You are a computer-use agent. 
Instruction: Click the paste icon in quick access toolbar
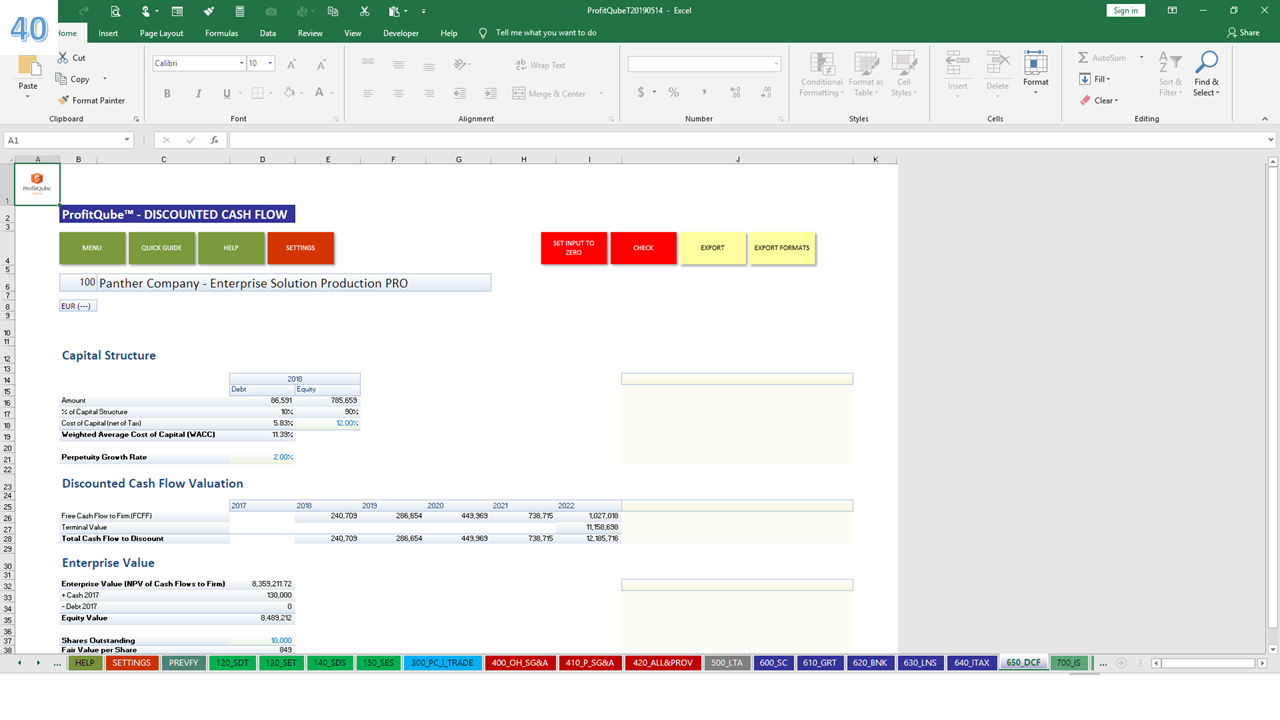point(394,11)
